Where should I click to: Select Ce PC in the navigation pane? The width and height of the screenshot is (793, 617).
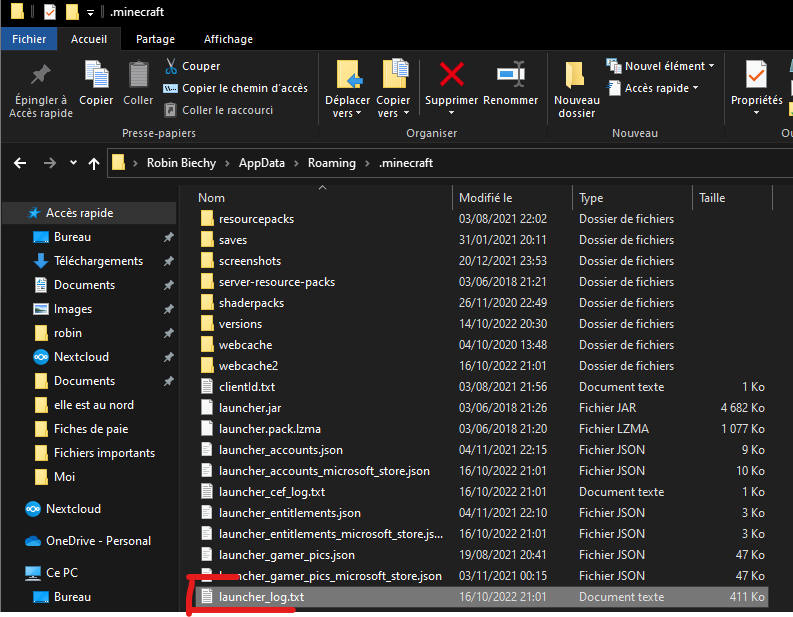pos(62,572)
